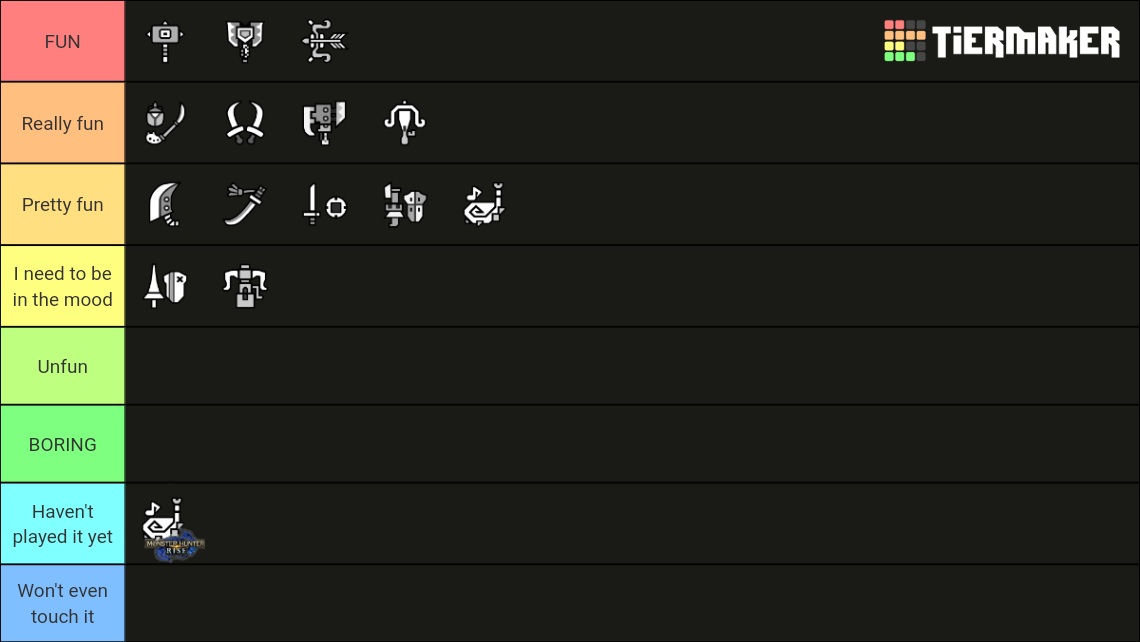Click the red color block of the FUN row
Image resolution: width=1140 pixels, height=642 pixels.
click(x=62, y=41)
